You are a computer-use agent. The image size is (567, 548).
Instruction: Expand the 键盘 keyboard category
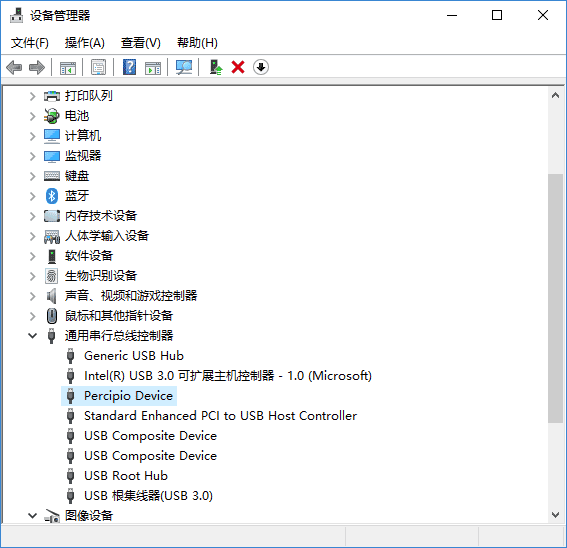33,176
